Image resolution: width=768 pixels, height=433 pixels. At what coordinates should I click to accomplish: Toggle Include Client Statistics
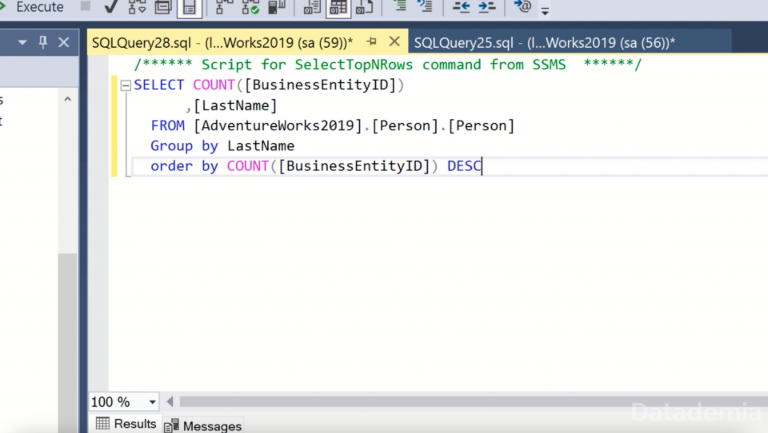[277, 8]
